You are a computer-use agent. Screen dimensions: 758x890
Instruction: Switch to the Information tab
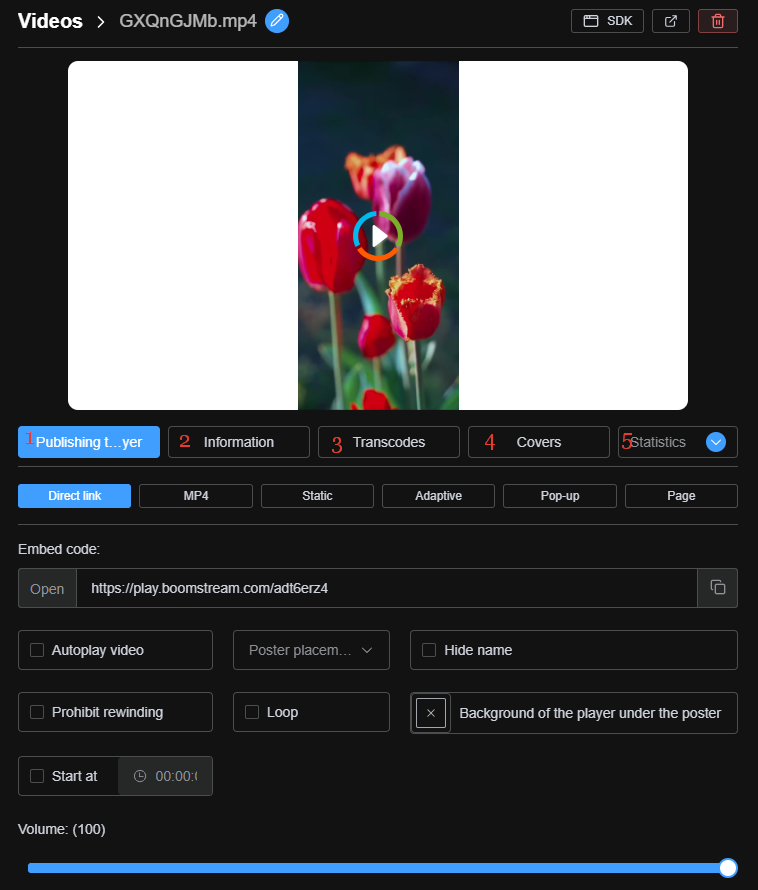point(239,442)
